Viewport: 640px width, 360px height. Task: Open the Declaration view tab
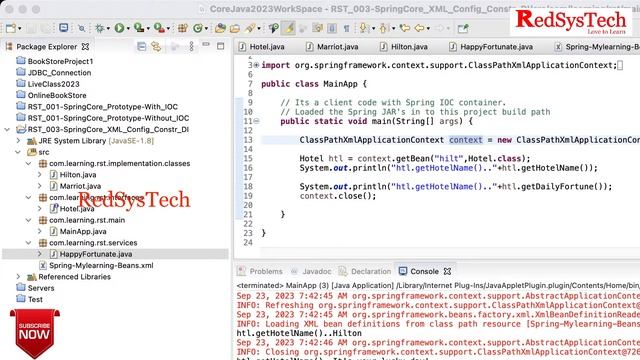(365, 271)
